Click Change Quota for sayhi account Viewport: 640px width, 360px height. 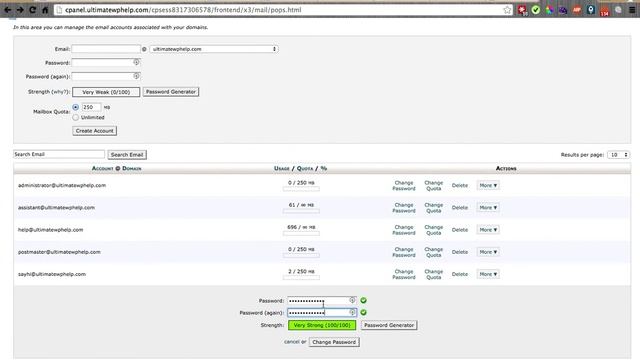433,274
